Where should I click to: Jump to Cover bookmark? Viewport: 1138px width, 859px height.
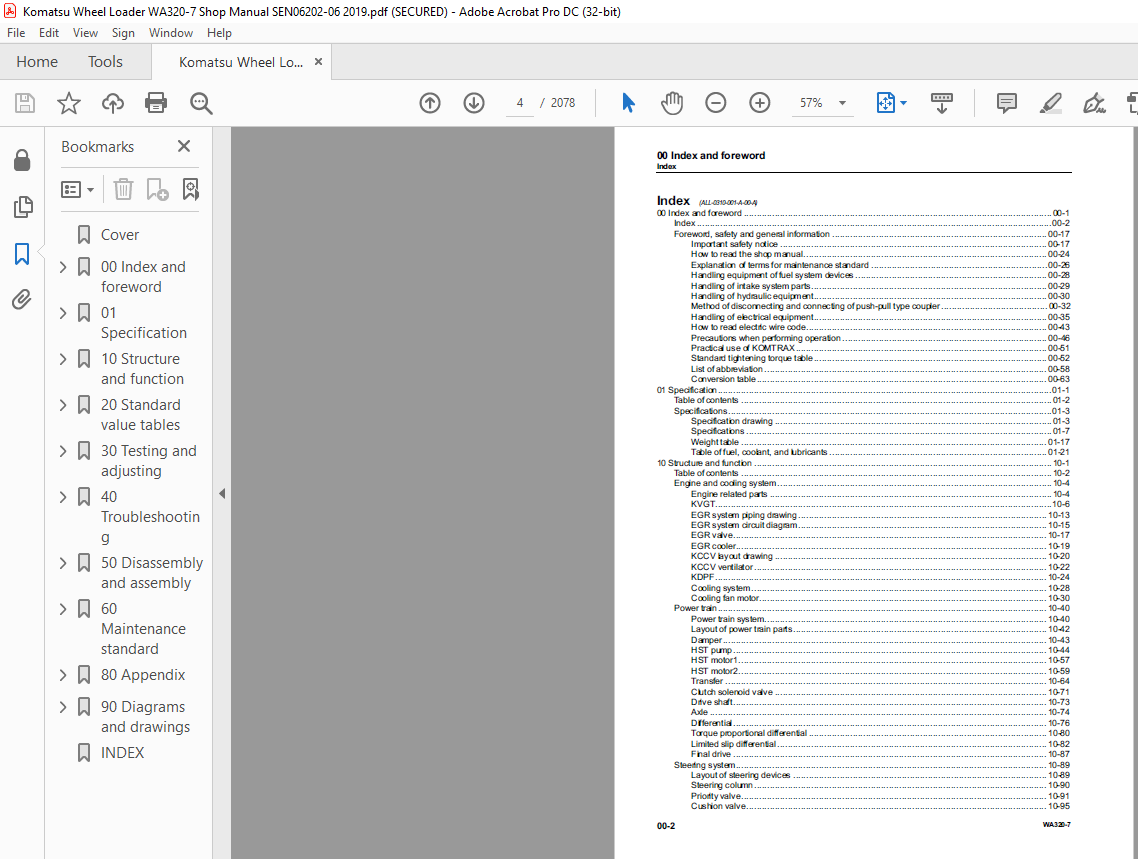pyautogui.click(x=120, y=235)
